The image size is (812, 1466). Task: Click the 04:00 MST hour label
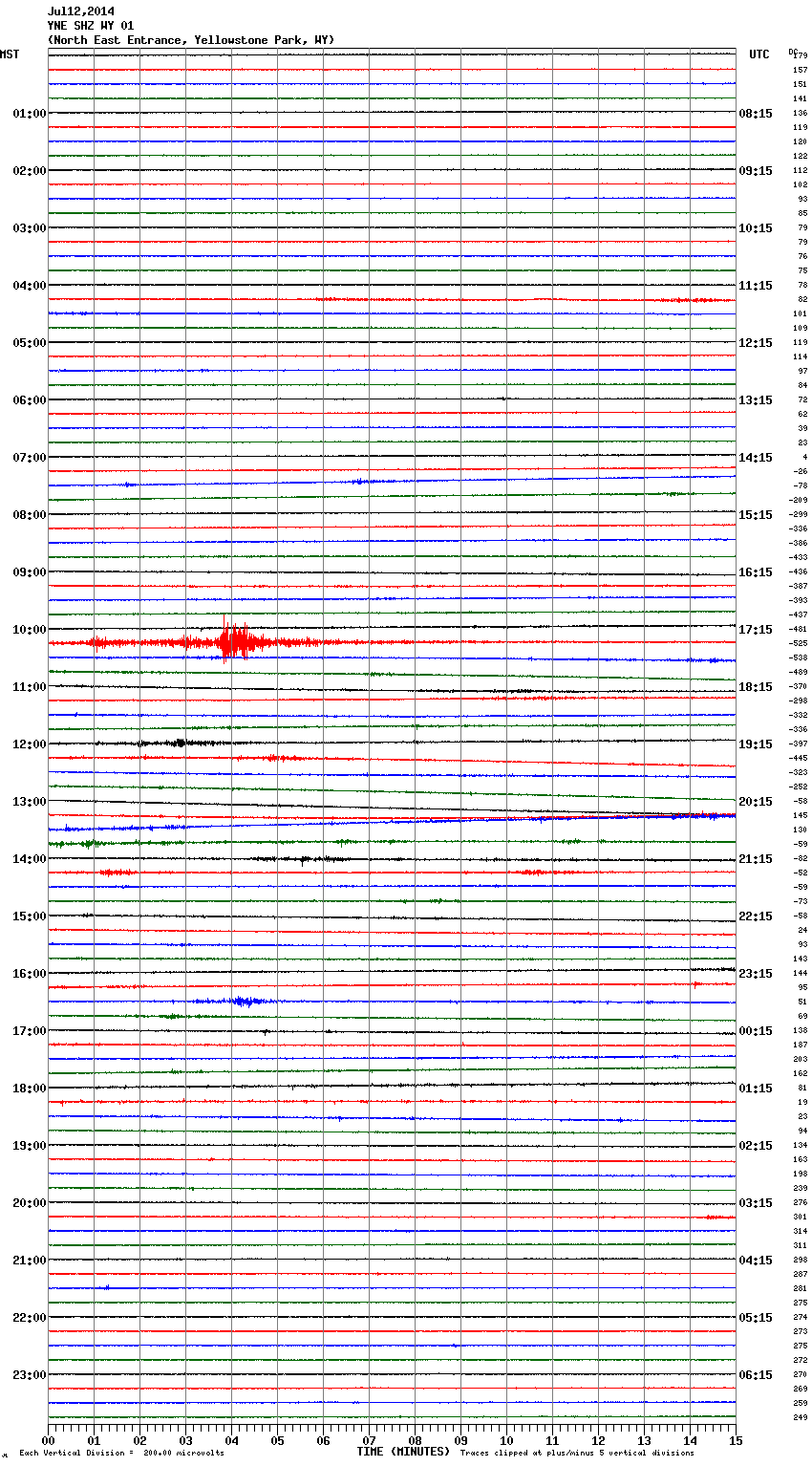click(30, 286)
